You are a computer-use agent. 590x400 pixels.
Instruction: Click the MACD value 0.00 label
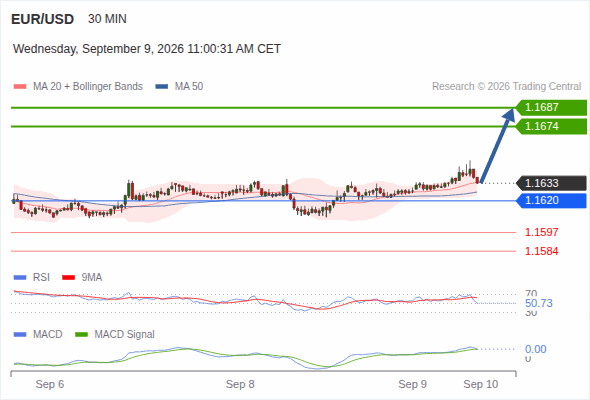click(536, 349)
